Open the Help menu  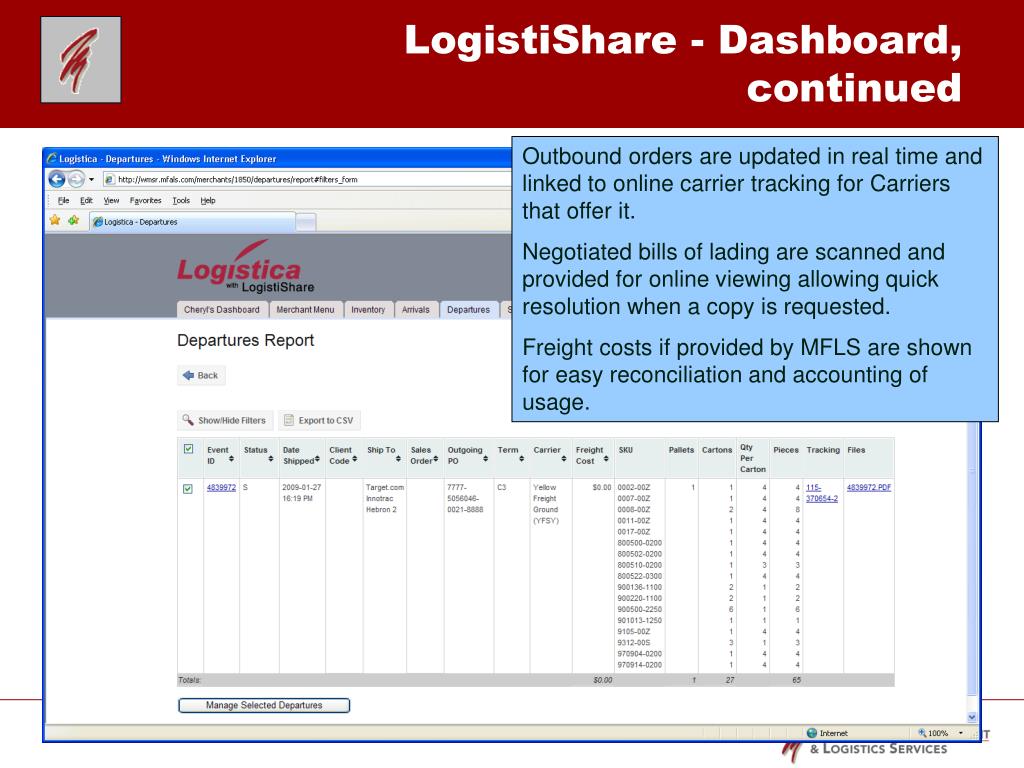coord(208,200)
